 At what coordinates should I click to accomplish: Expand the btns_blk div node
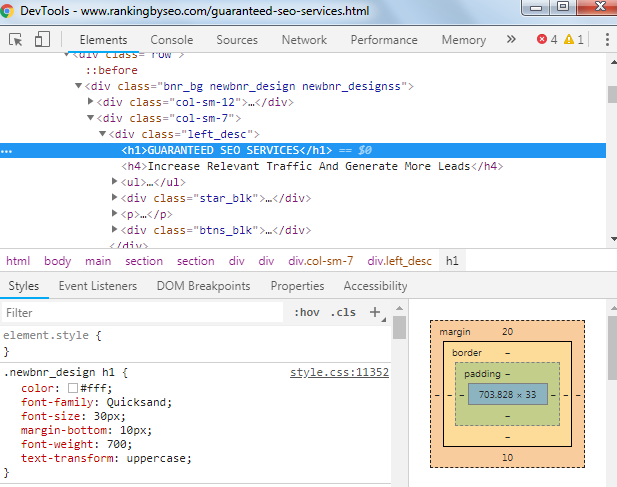click(115, 229)
